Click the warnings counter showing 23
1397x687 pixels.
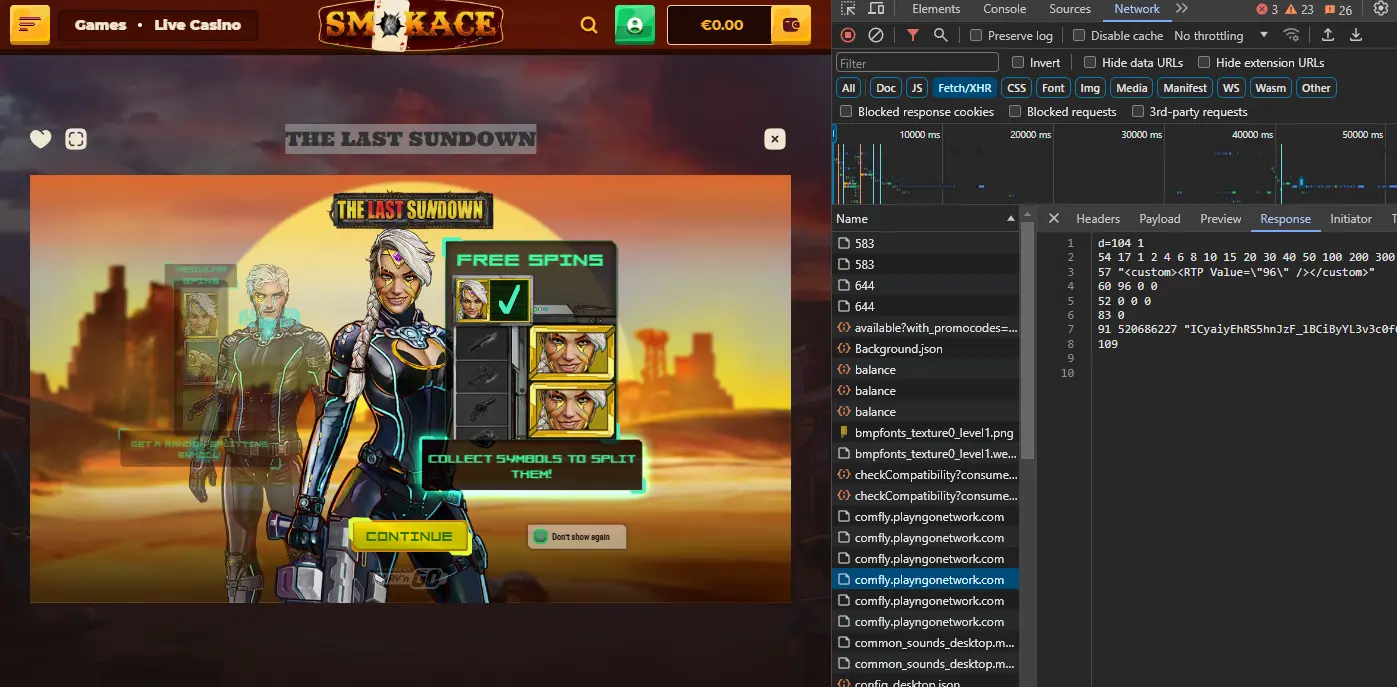(1300, 9)
